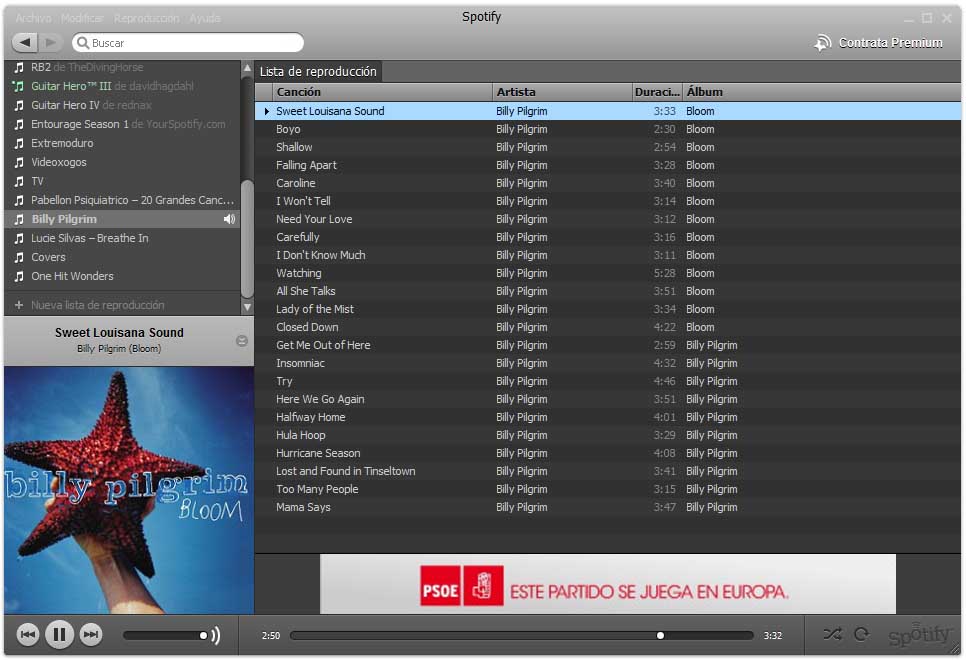Click the Contrata Premium link
The image size is (966, 660).
point(890,43)
